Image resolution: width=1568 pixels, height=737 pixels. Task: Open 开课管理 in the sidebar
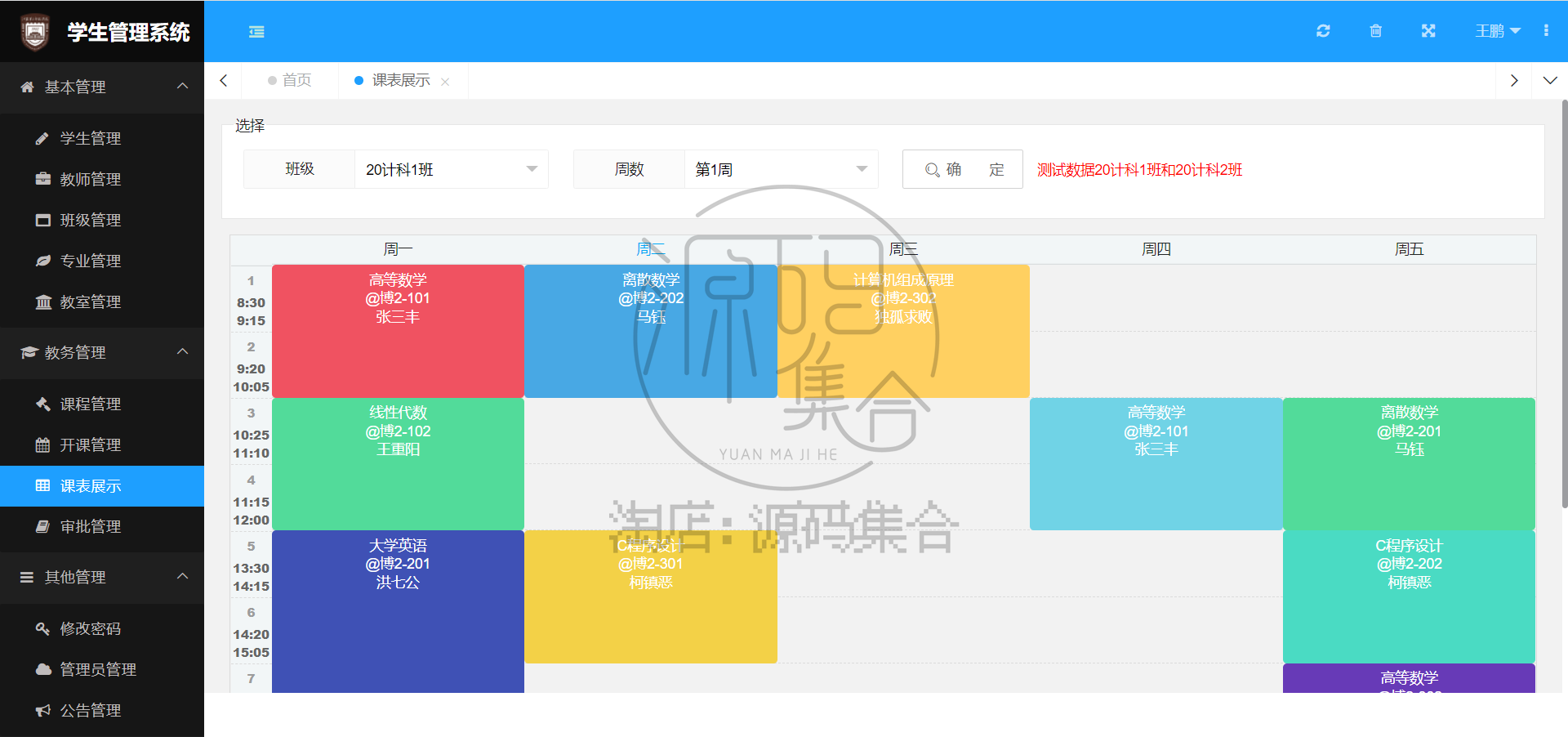pyautogui.click(x=102, y=444)
